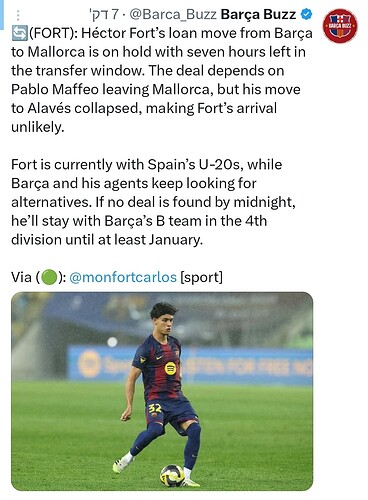Click the transfer arrows emoji icon

click(x=19, y=33)
